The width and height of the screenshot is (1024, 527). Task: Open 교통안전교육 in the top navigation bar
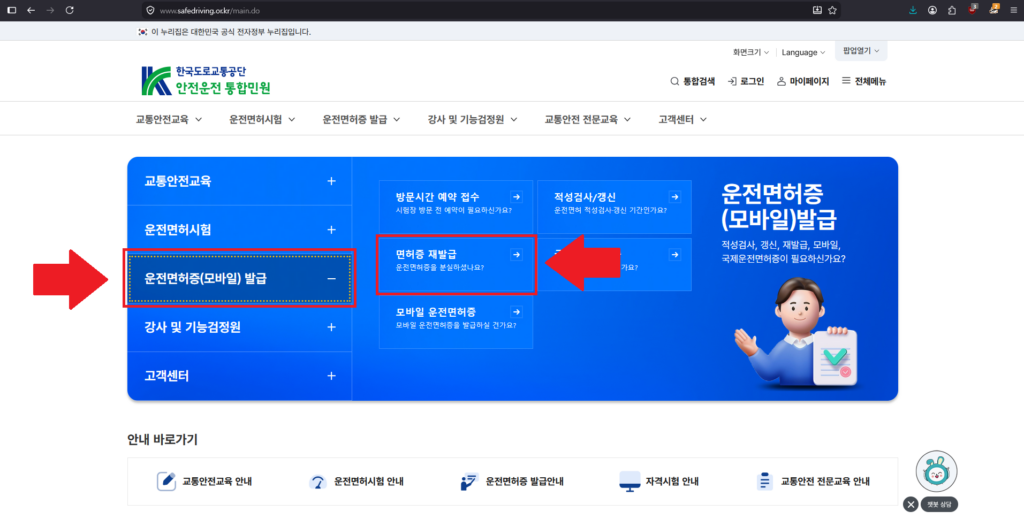coord(169,120)
